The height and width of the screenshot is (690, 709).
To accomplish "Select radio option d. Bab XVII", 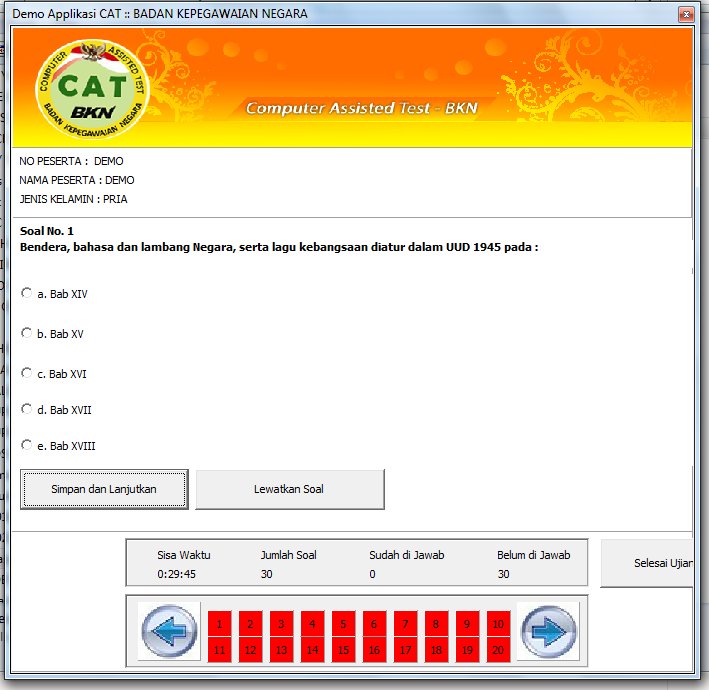I will tap(27, 409).
